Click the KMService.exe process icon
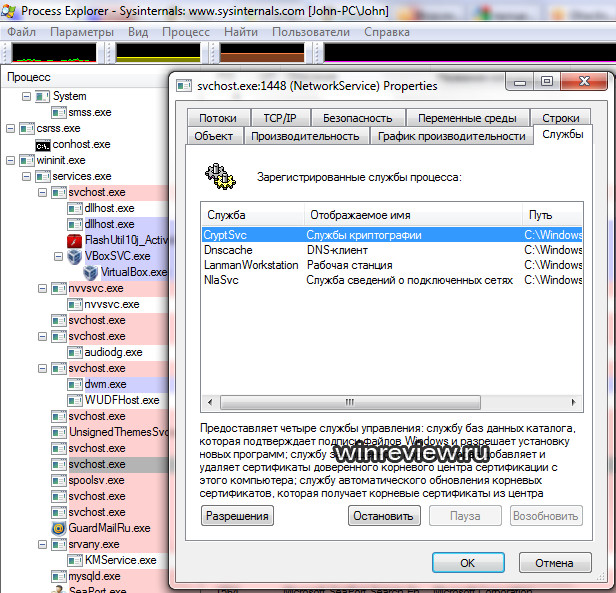Image resolution: width=616 pixels, height=593 pixels. (75, 560)
